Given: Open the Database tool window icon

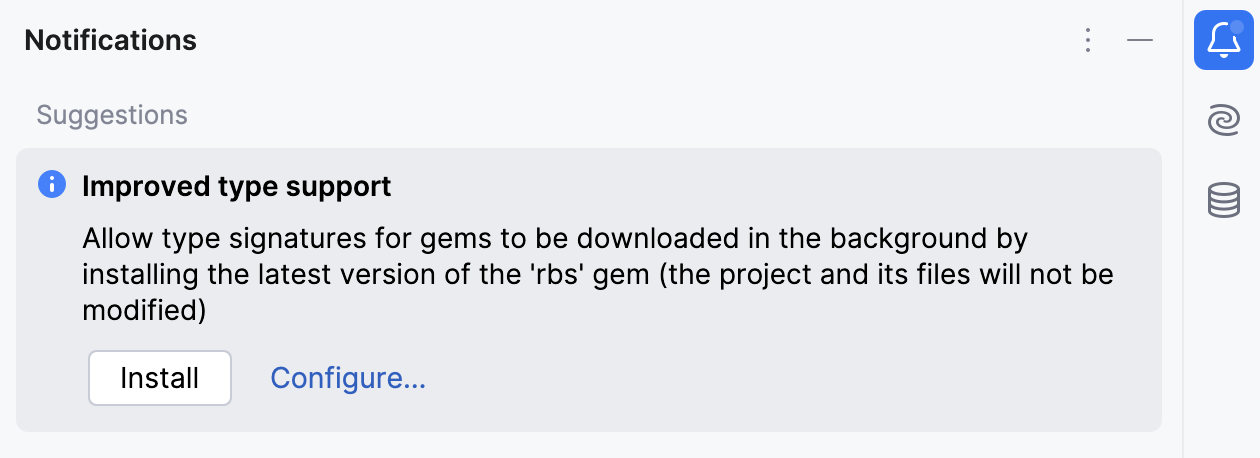Looking at the screenshot, I should (1223, 200).
